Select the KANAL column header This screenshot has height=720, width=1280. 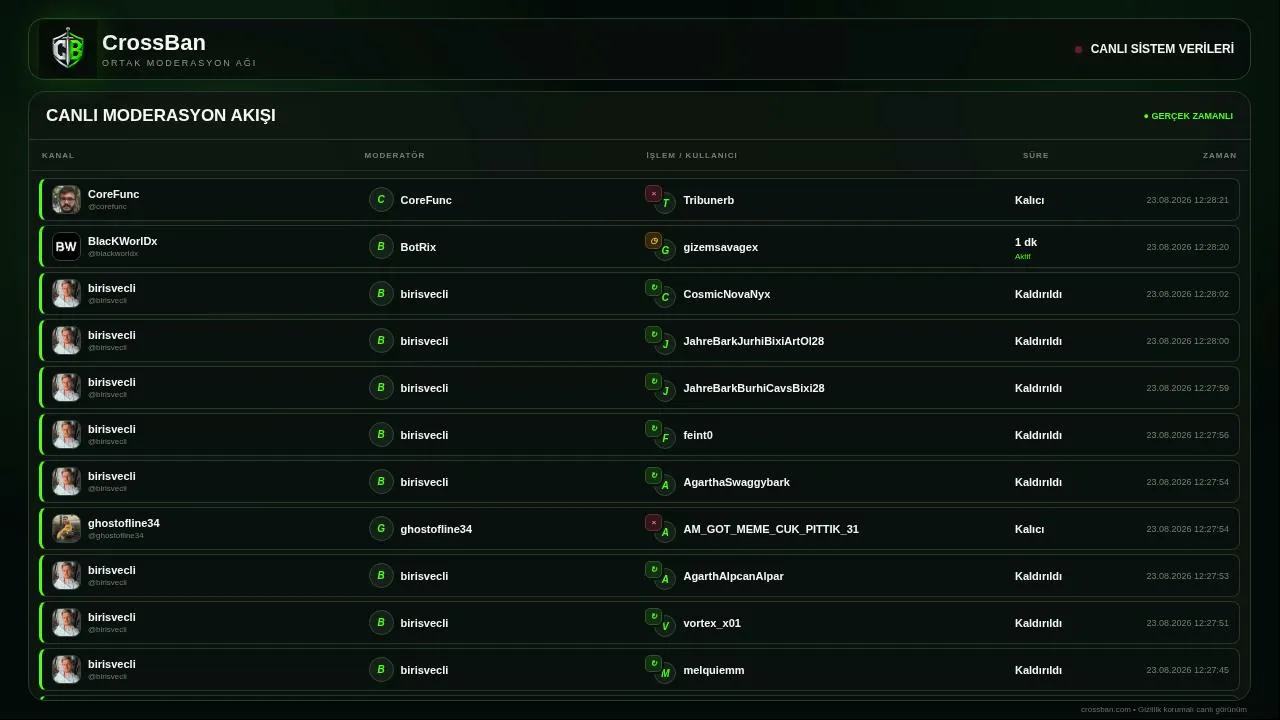pos(58,155)
